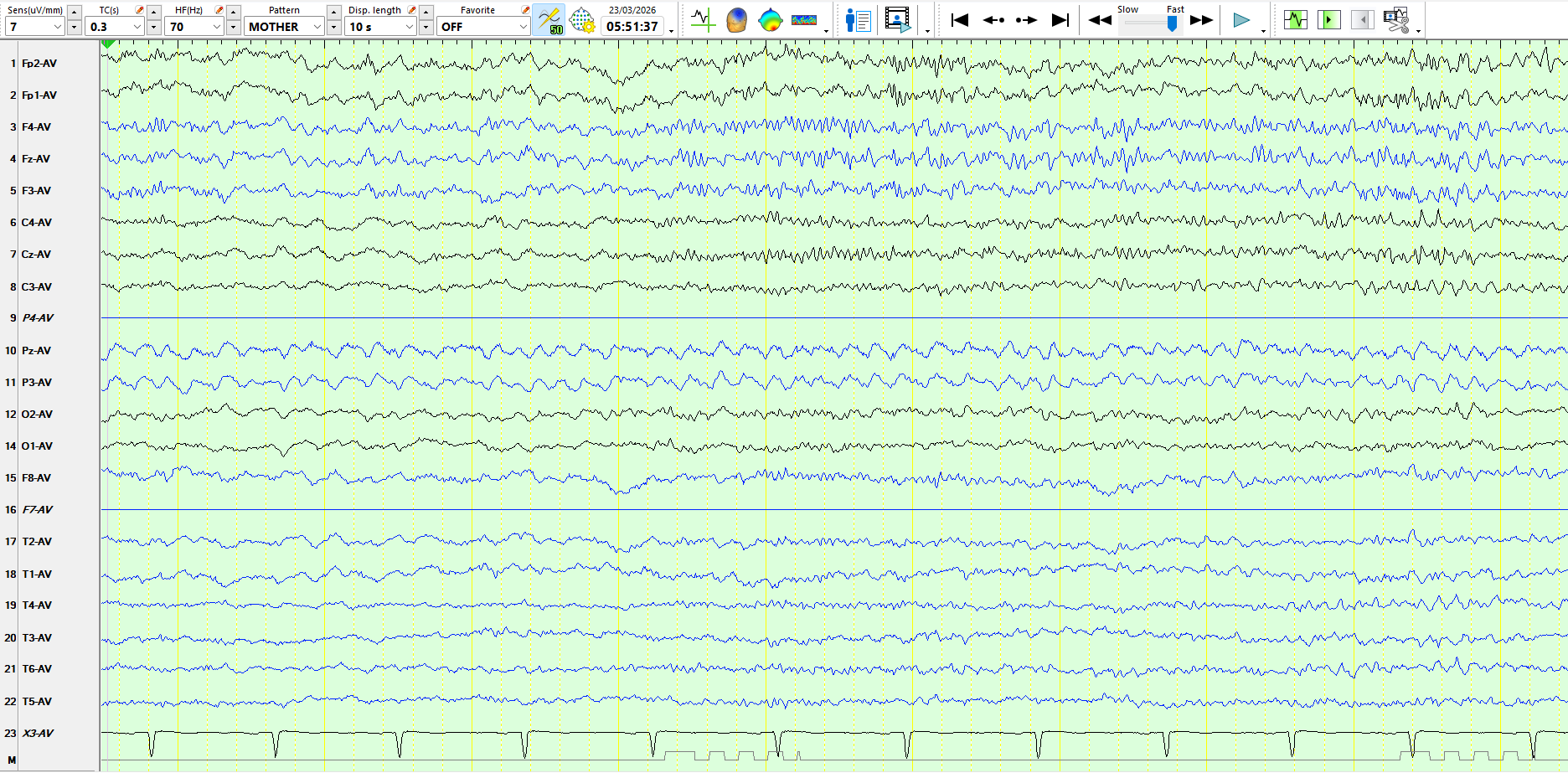Open the 3D head voltage map
This screenshot has height=773, width=1568.
pos(736,20)
